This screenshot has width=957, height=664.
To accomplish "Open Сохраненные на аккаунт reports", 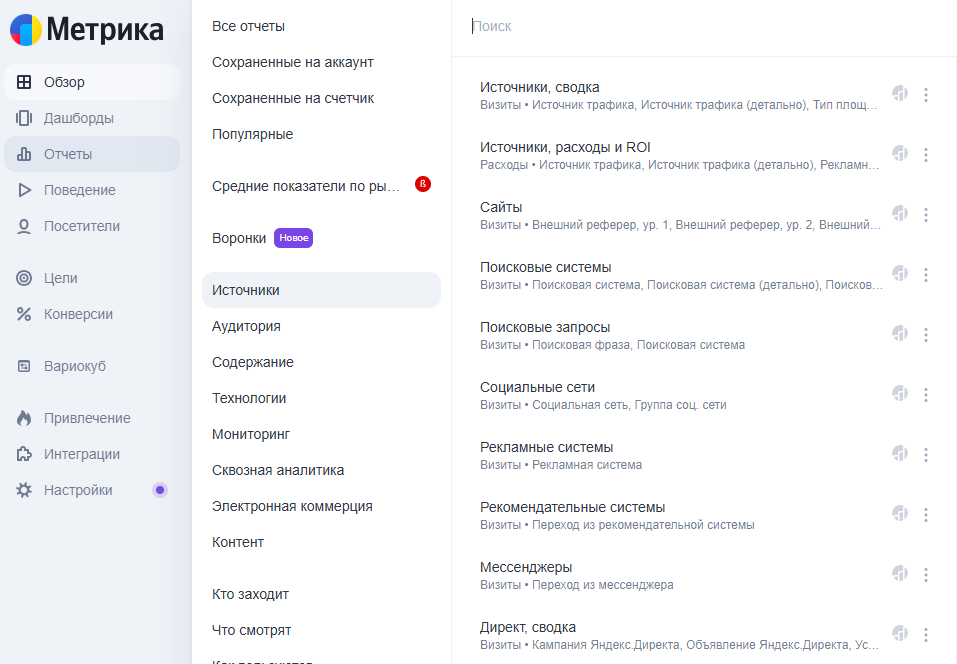I will point(293,62).
